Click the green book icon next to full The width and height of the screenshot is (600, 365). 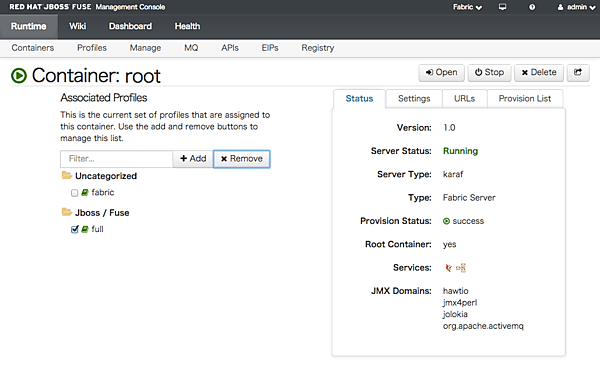tap(85, 229)
